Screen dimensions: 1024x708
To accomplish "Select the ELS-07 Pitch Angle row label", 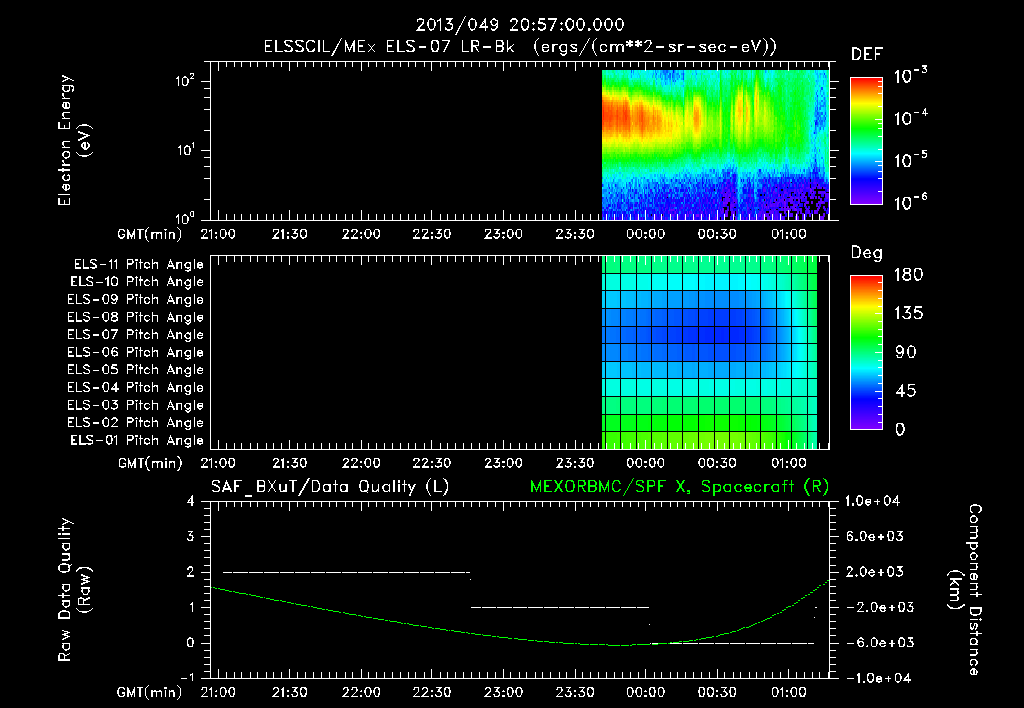I will tap(136, 335).
